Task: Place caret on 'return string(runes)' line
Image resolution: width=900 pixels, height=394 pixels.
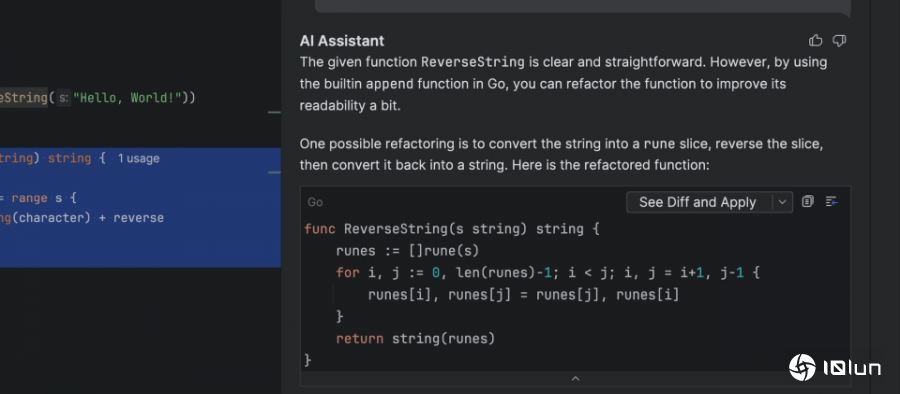Action: click(x=415, y=339)
